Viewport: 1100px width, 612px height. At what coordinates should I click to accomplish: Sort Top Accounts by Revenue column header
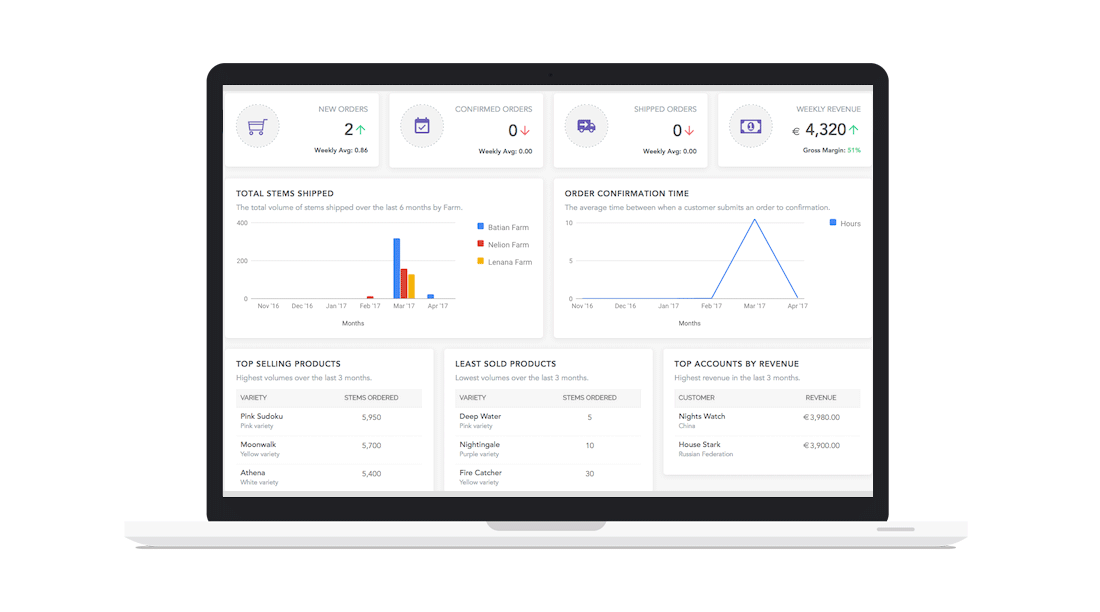[822, 398]
